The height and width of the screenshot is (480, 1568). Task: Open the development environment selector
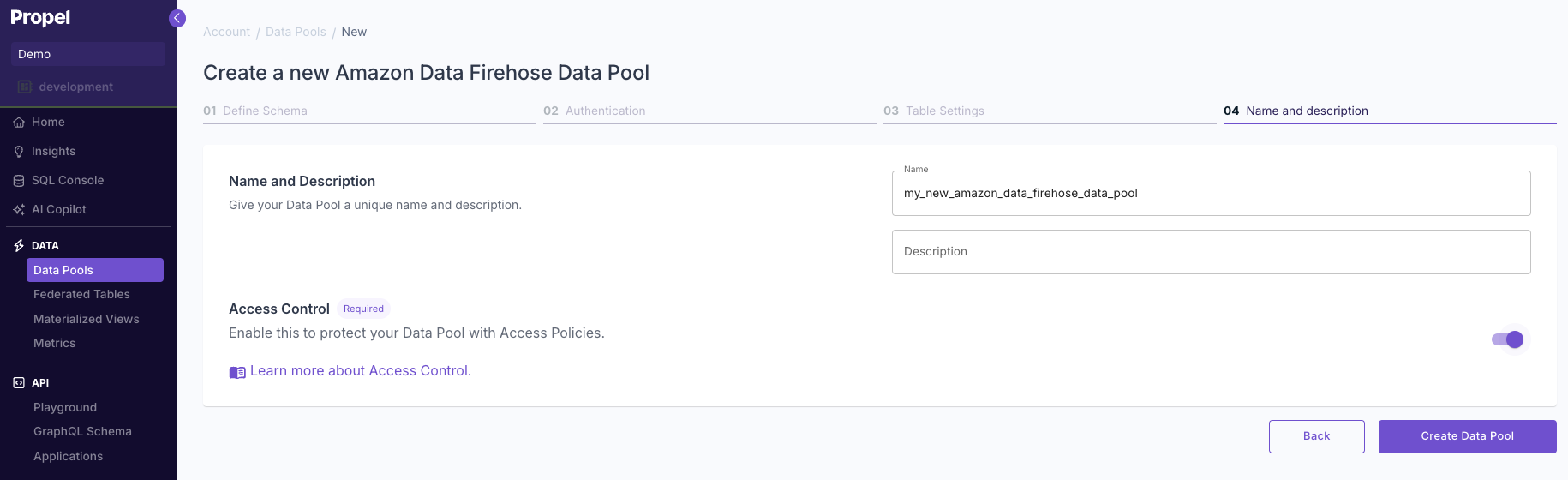tap(88, 87)
